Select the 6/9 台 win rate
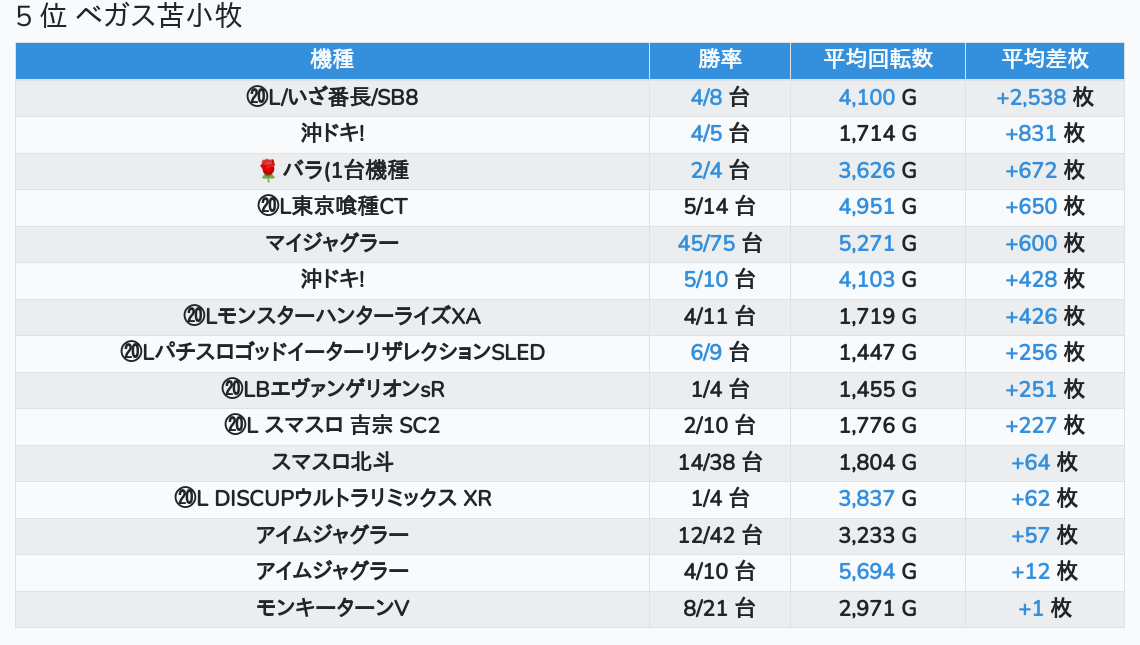1140x645 pixels. 720,353
